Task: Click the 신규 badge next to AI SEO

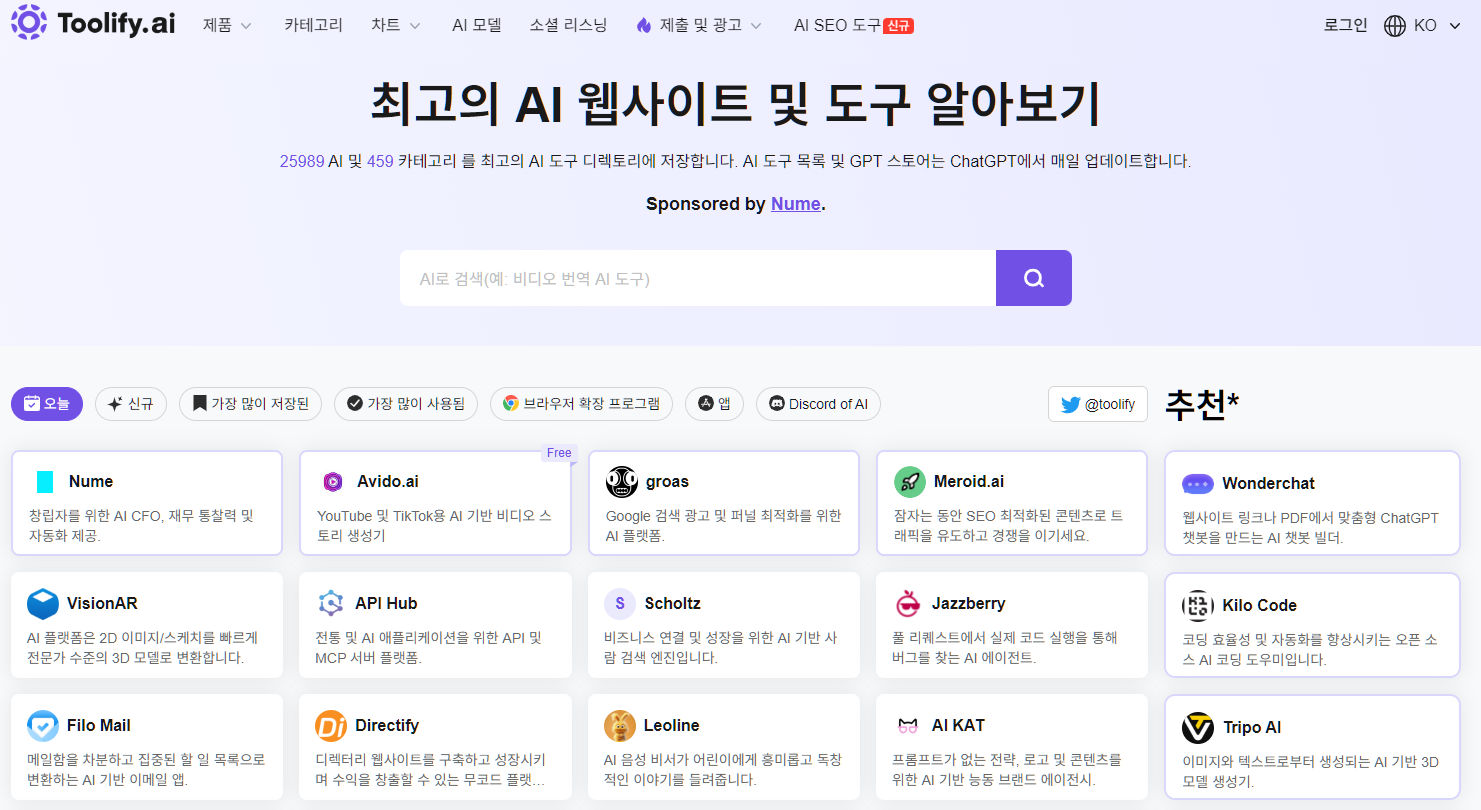Action: (899, 26)
